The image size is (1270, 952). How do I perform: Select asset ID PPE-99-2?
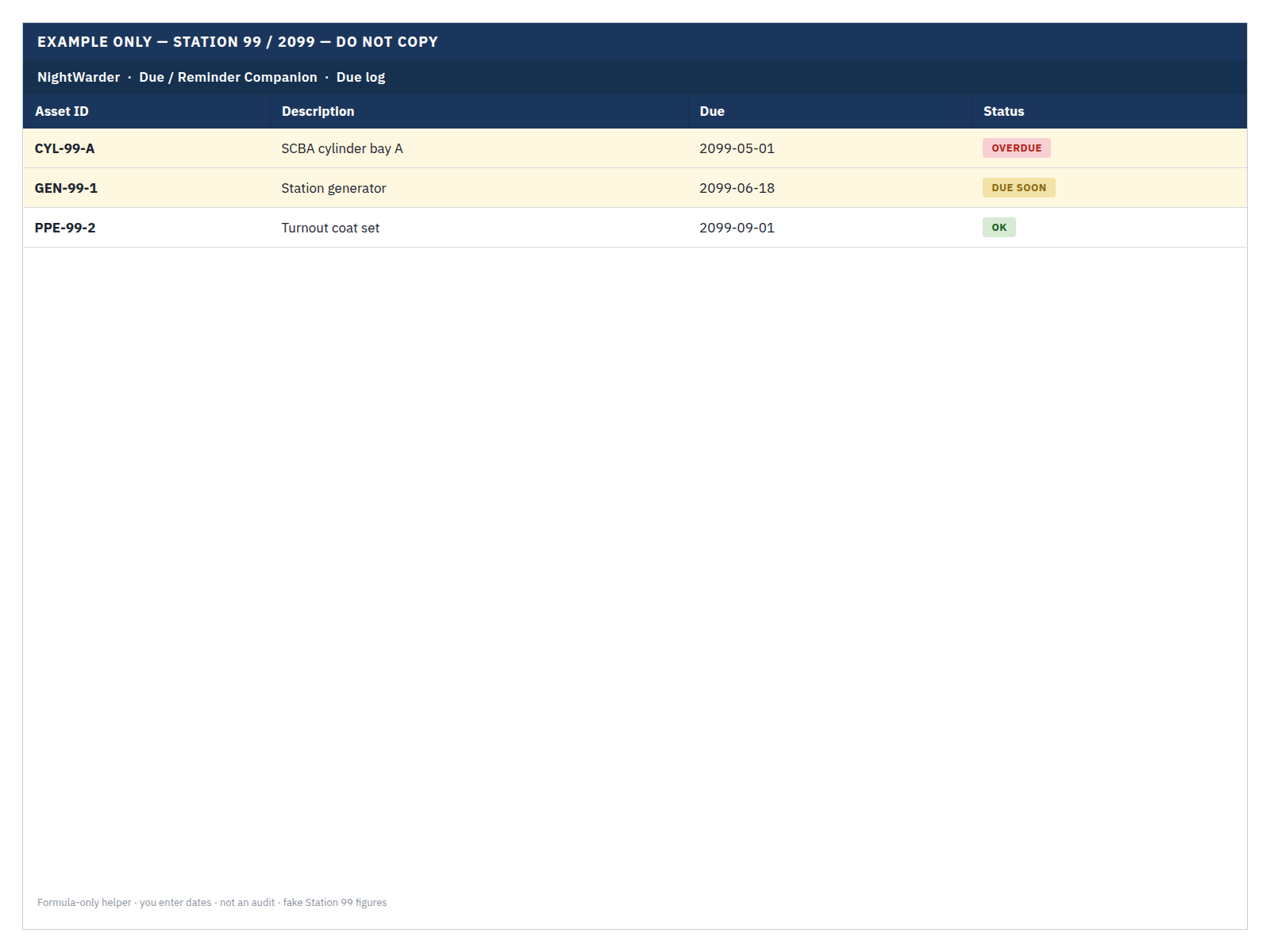pyautogui.click(x=65, y=228)
